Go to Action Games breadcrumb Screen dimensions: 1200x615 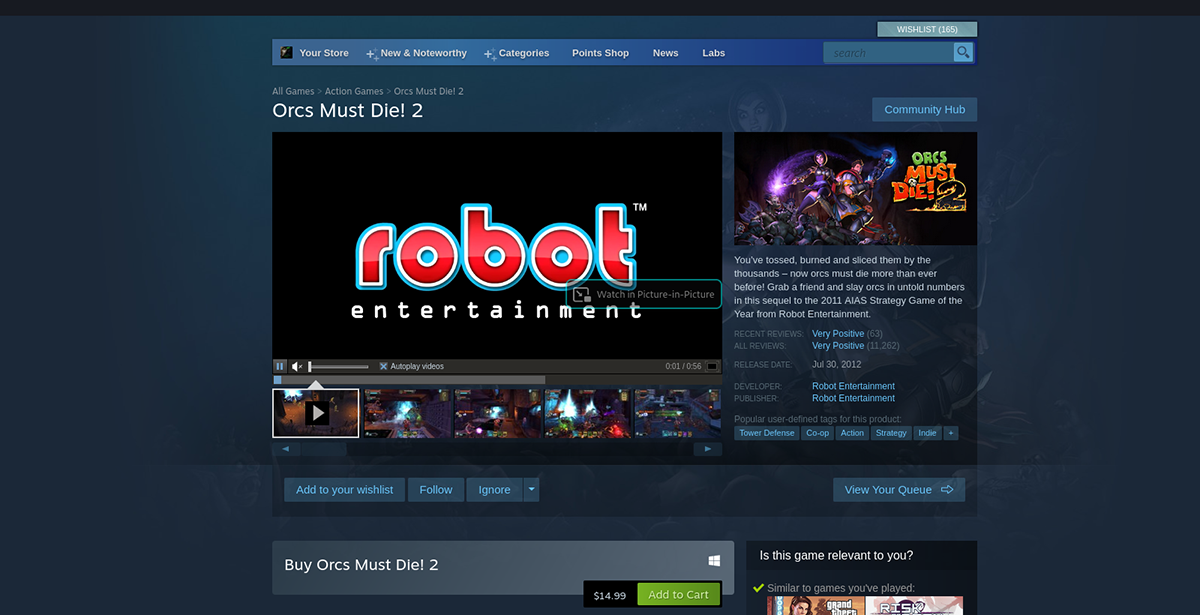click(354, 91)
